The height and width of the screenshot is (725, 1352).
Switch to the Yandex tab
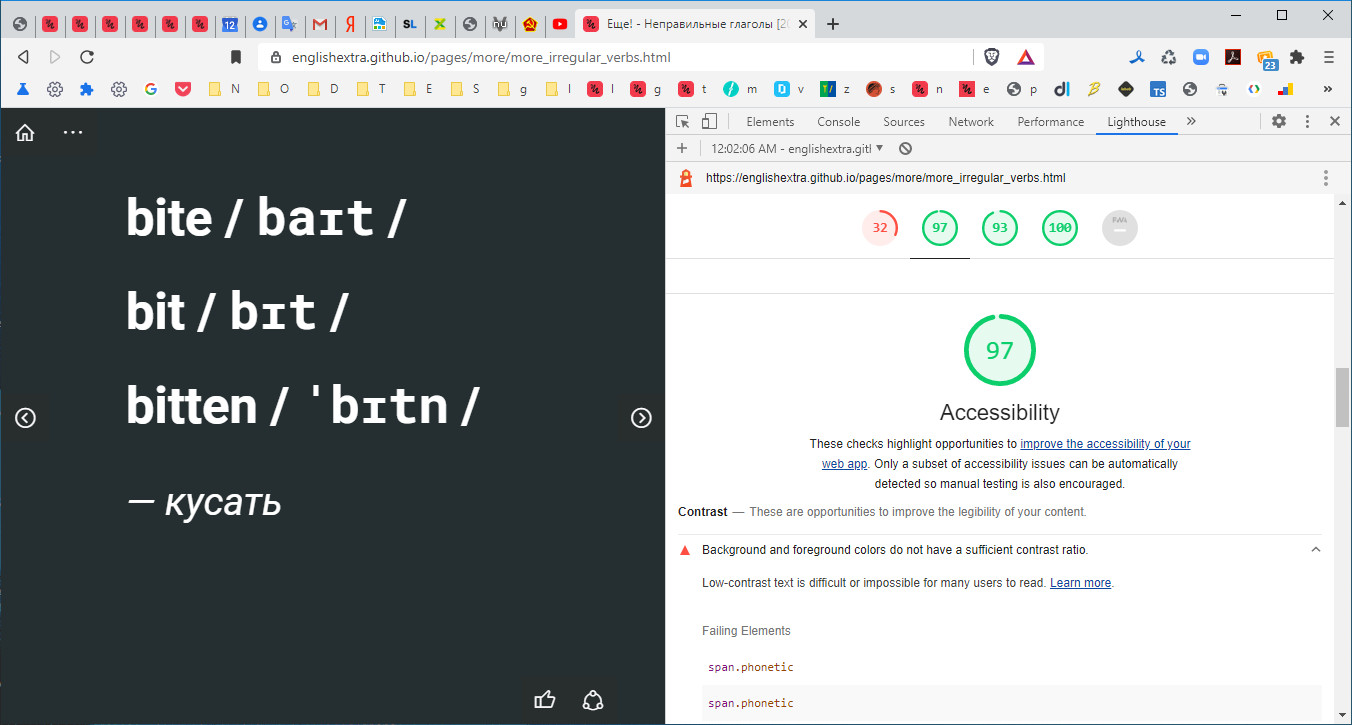tap(350, 24)
